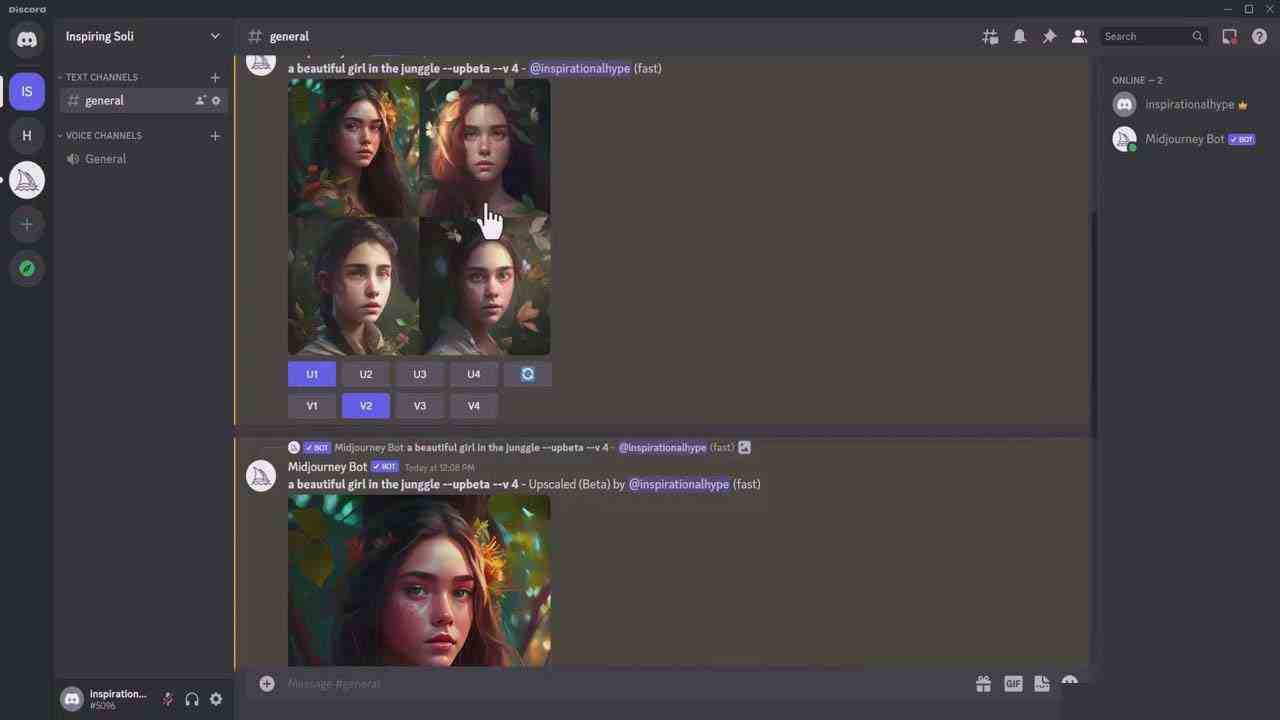The image size is (1280, 720).
Task: Collapse the Voice Channels category
Action: [x=103, y=135]
